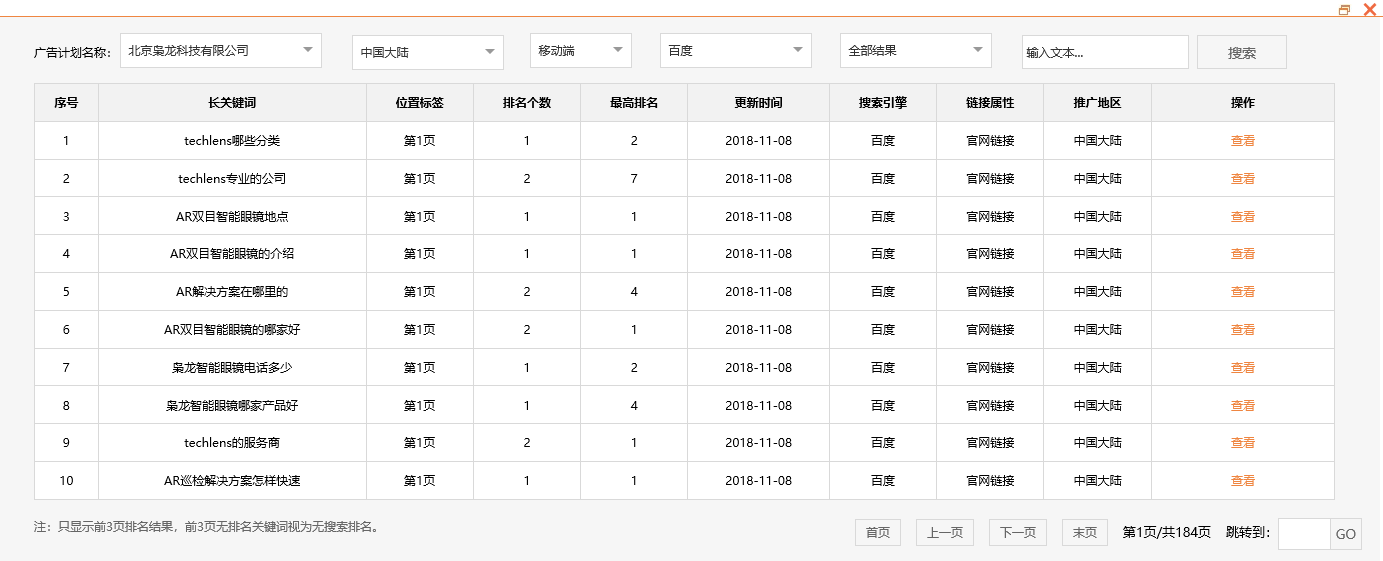This screenshot has height=561, width=1383.
Task: Click the 搜索引擎 column header
Action: (883, 103)
